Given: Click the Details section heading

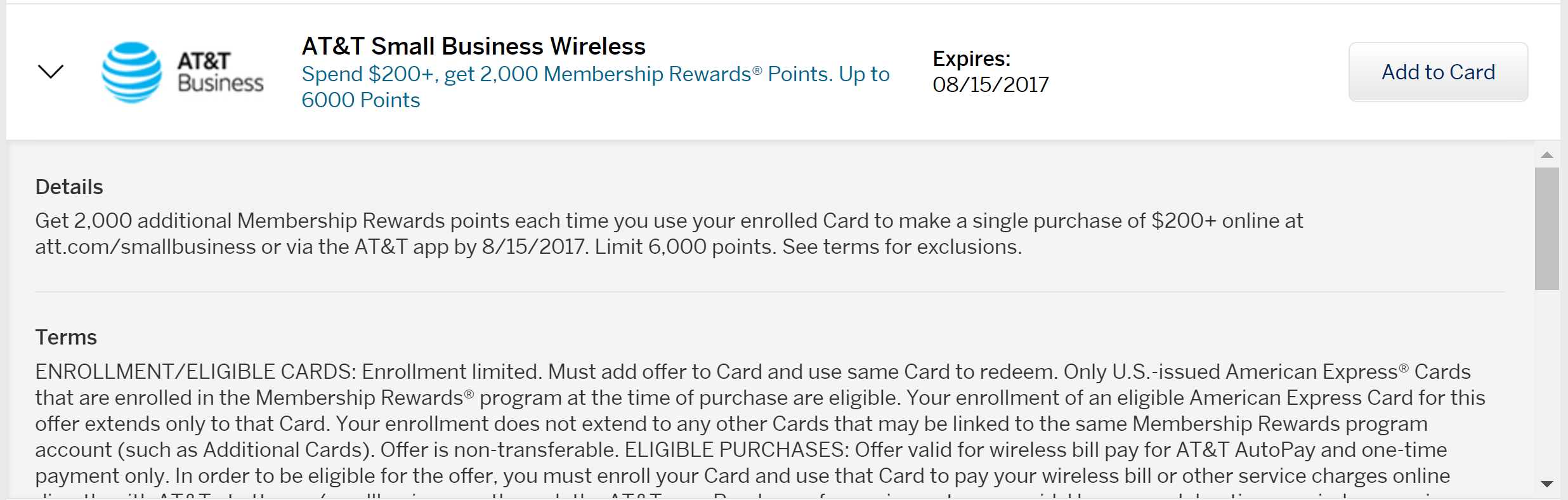Looking at the screenshot, I should (69, 187).
